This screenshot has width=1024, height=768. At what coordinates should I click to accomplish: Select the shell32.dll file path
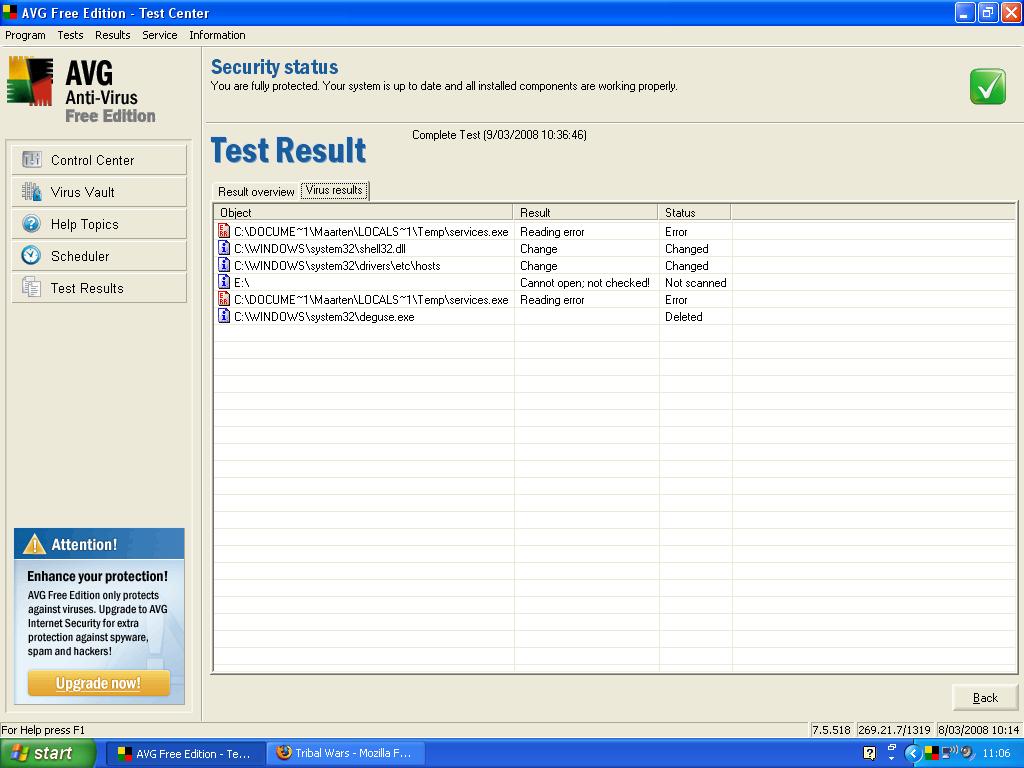coord(320,249)
